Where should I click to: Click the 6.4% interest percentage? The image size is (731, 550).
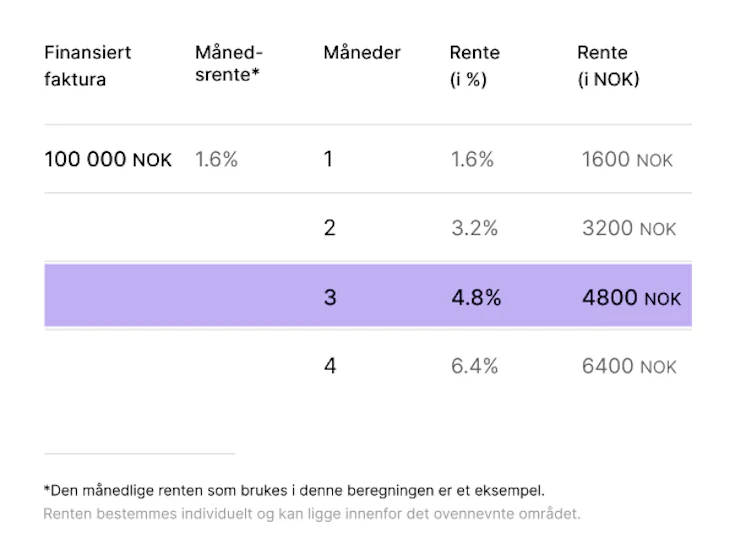point(474,366)
